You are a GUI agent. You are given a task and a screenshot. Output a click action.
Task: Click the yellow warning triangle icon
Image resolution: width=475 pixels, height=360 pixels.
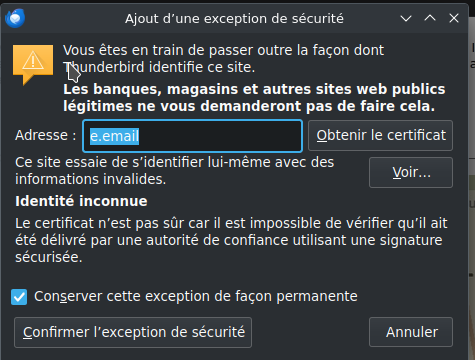click(33, 64)
